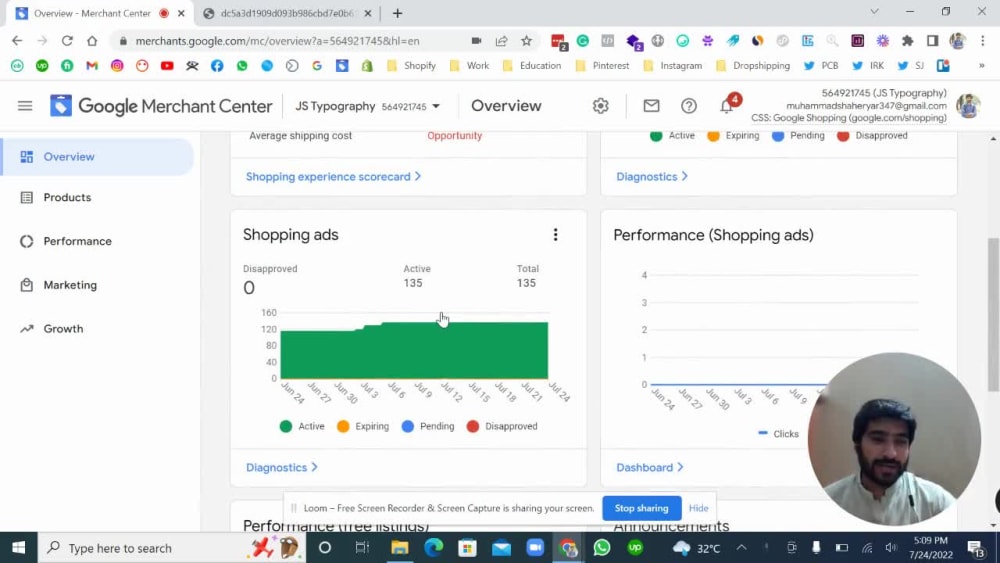
Task: Open the Shopify bag icon bookmark
Action: (367, 66)
